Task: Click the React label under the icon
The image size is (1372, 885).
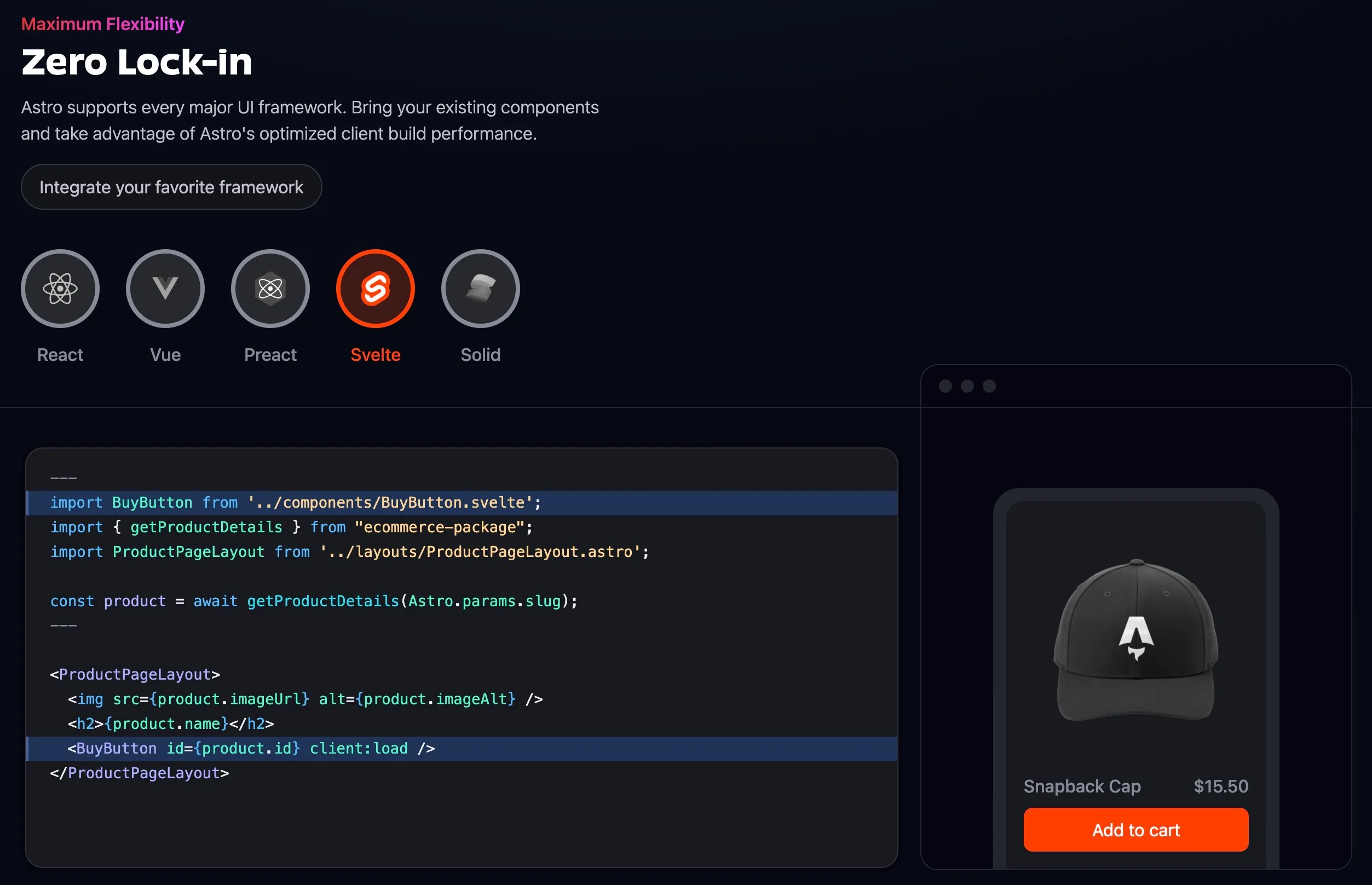Action: click(x=60, y=354)
